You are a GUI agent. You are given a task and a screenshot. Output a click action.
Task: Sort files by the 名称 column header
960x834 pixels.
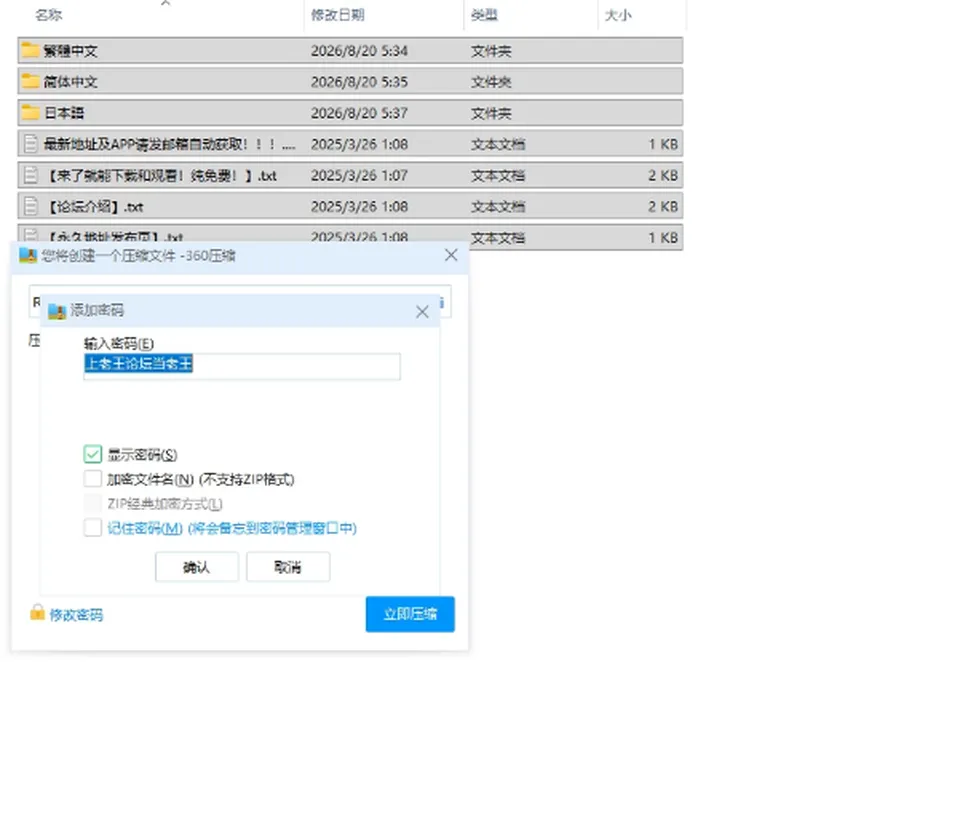(x=49, y=15)
